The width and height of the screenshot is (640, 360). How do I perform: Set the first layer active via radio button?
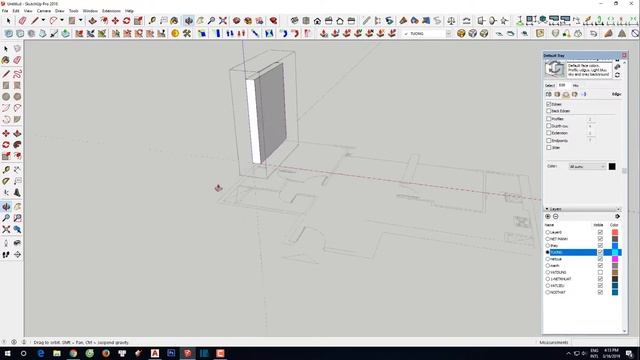pos(548,232)
